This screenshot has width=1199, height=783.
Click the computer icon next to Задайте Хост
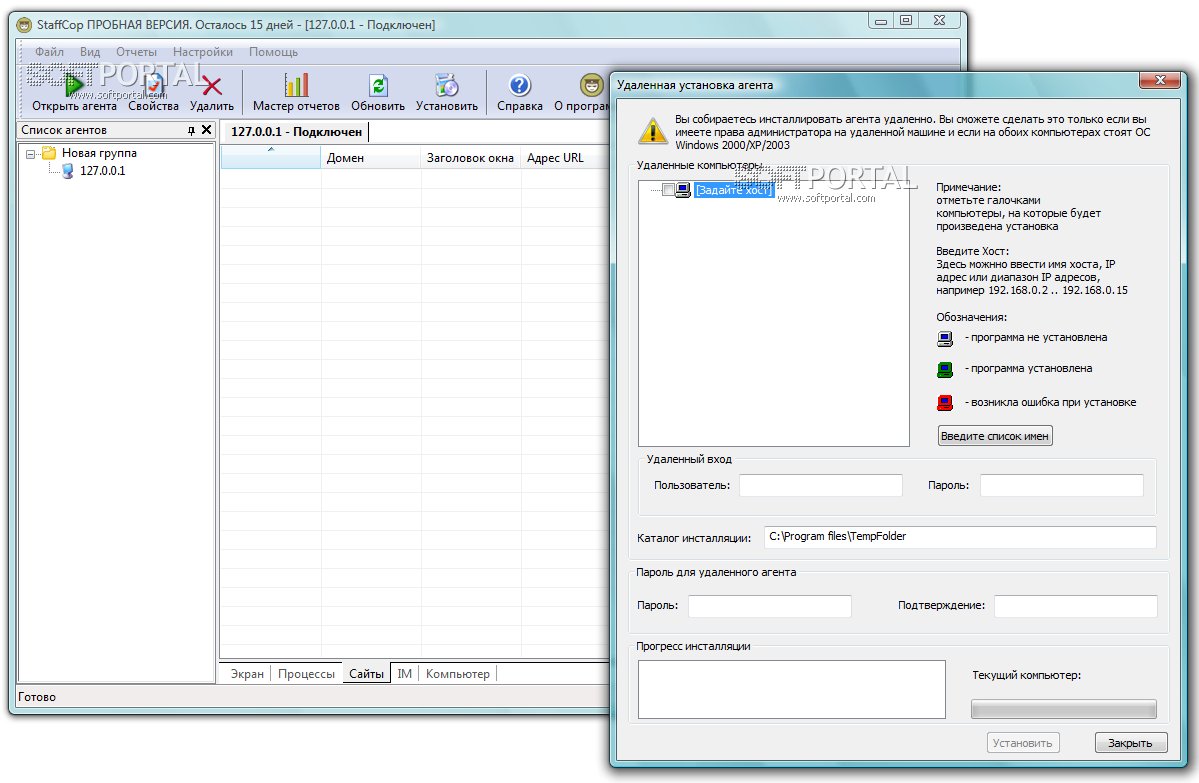click(x=683, y=190)
